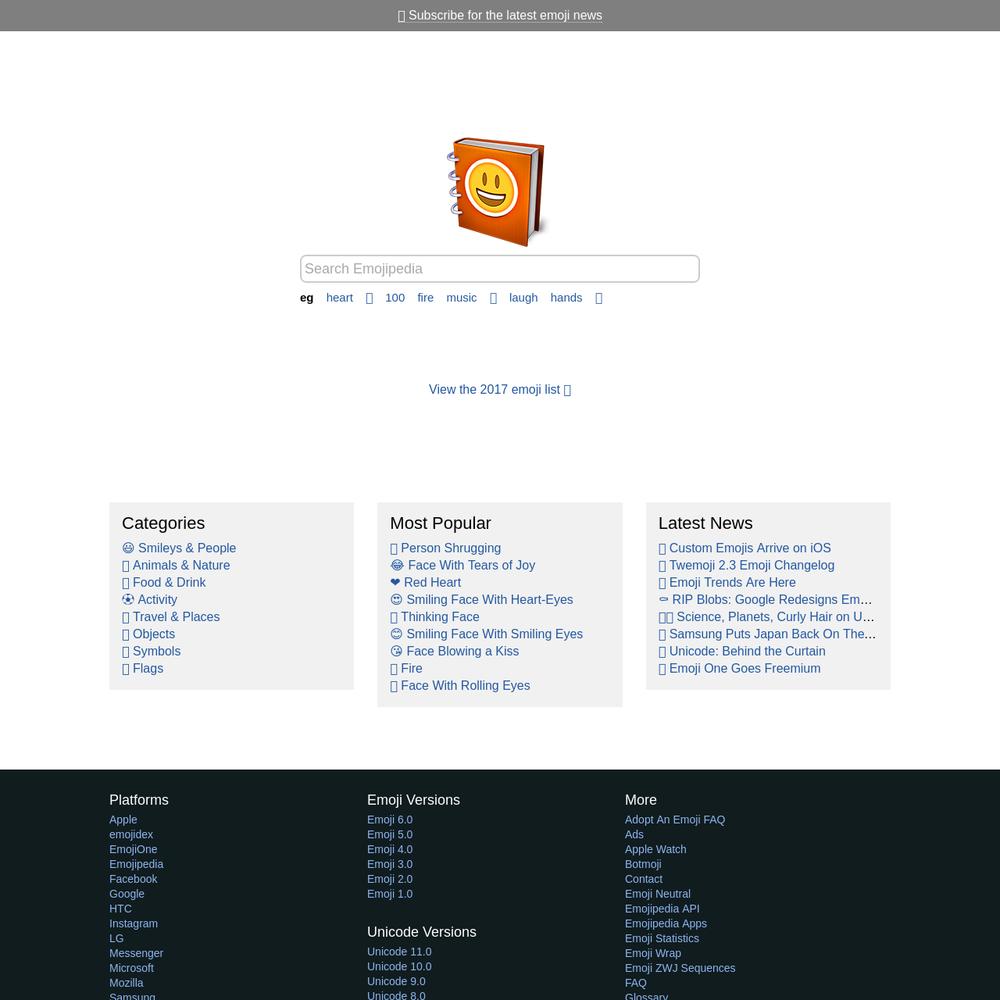1000x1000 pixels.
Task: Open Emoji Statistics footer link
Action: [x=662, y=938]
